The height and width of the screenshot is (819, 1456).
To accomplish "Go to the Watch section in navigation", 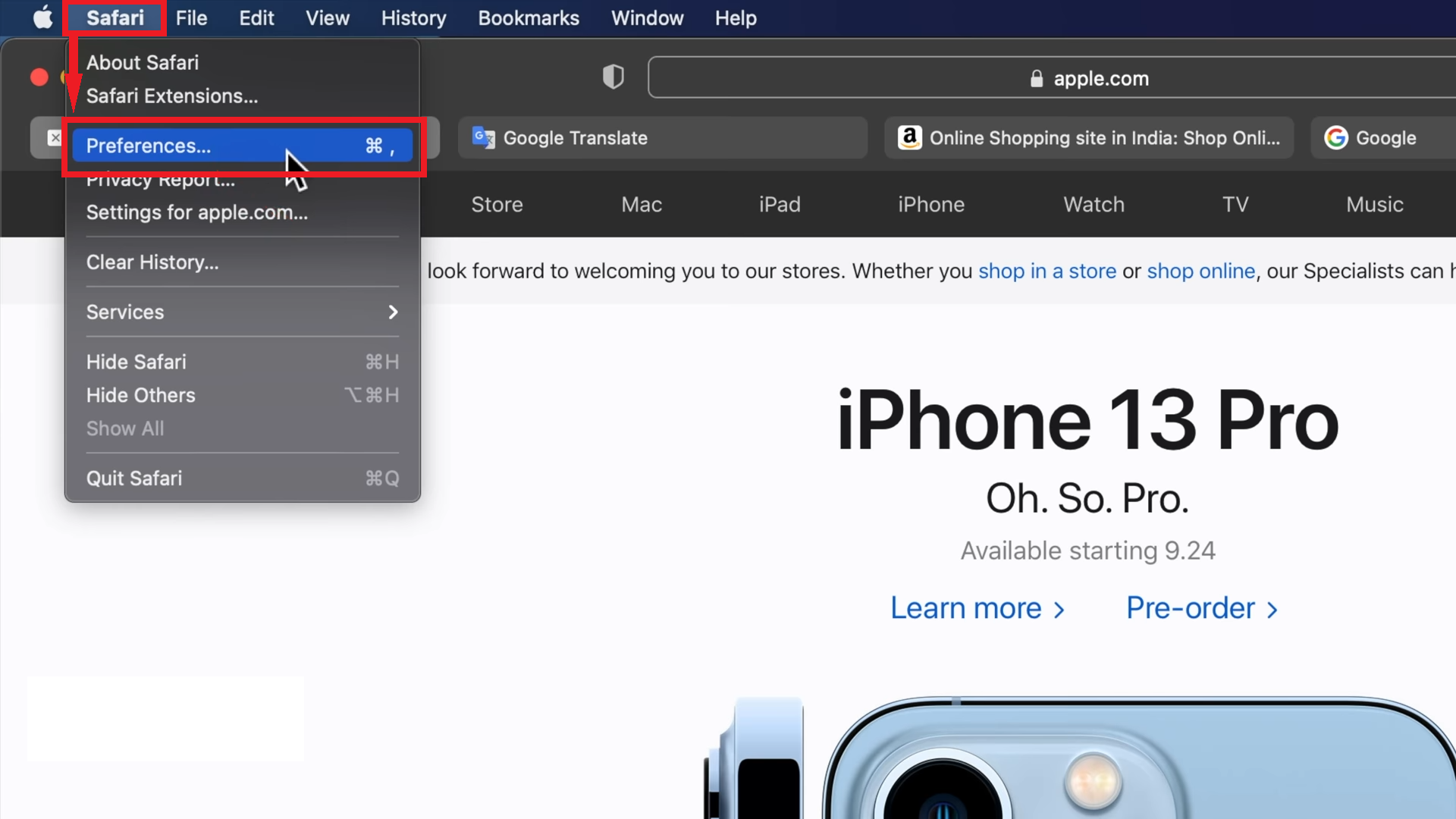I will (x=1094, y=204).
